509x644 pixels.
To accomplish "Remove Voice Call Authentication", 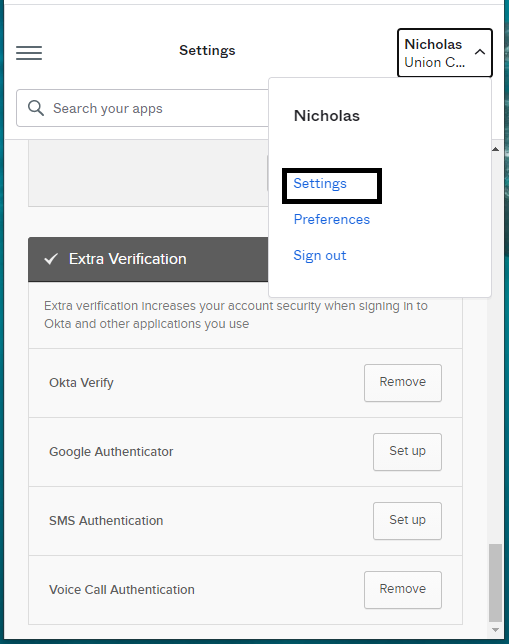I will pyautogui.click(x=403, y=589).
